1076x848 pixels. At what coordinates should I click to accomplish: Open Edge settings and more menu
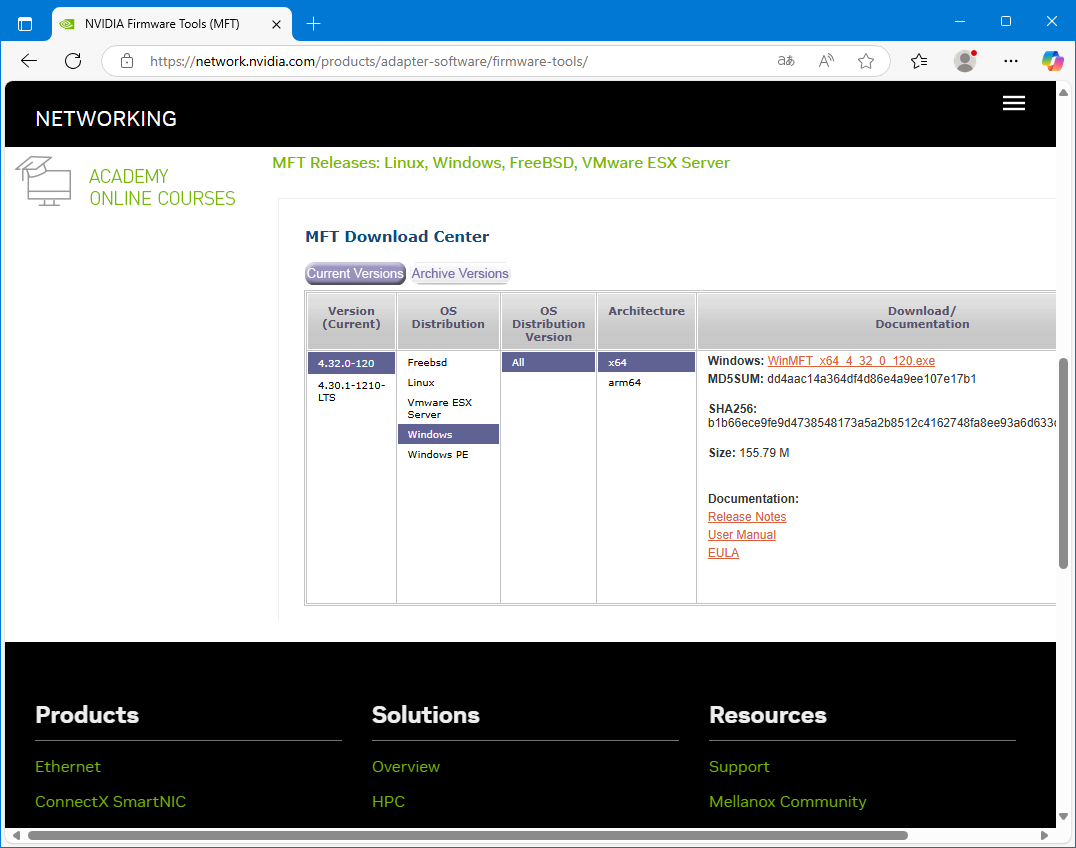point(1011,61)
